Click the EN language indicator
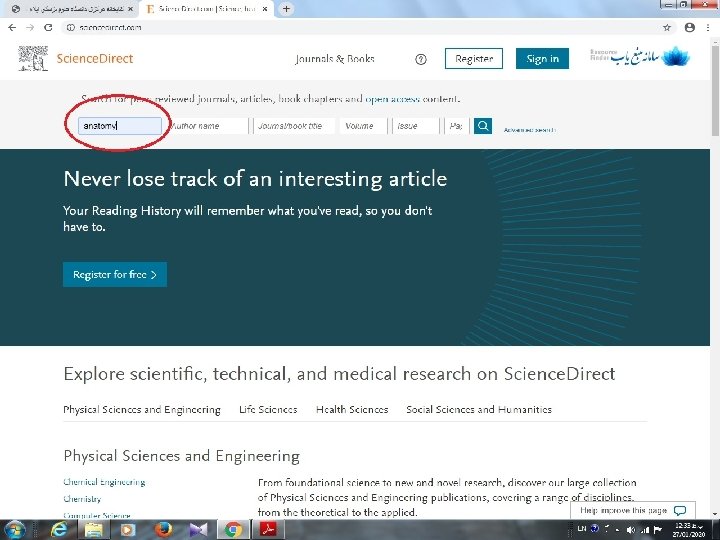 (x=581, y=529)
